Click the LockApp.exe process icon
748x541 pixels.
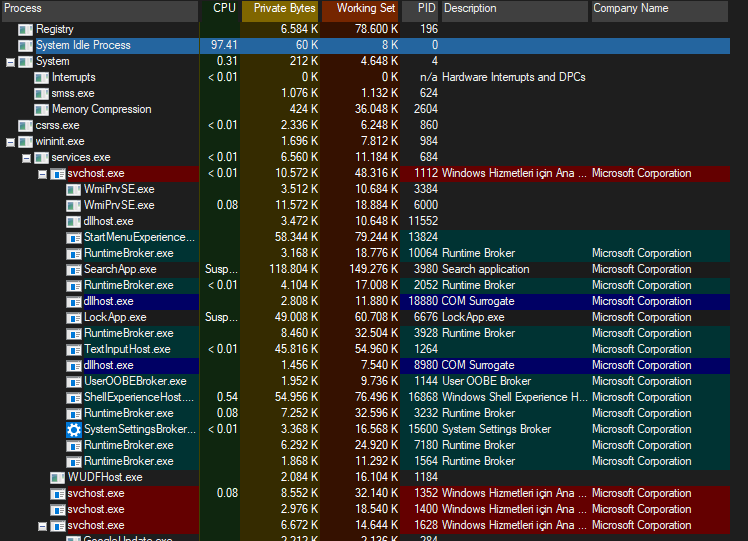click(x=74, y=318)
